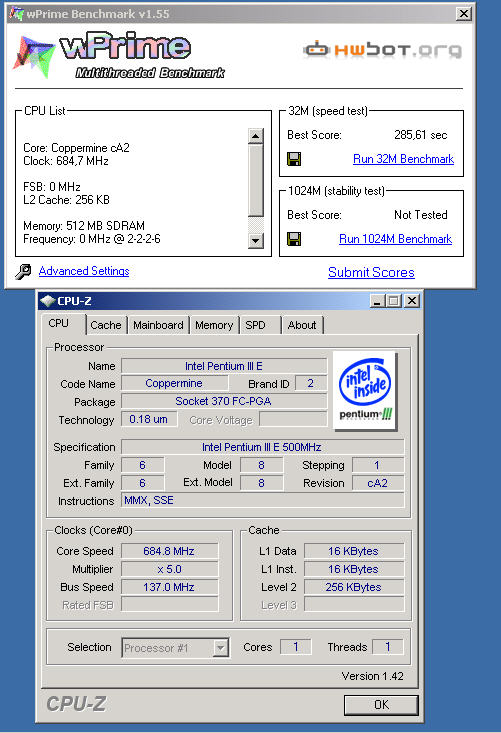501x733 pixels.
Task: Run the 32M Benchmark
Action: tap(403, 159)
